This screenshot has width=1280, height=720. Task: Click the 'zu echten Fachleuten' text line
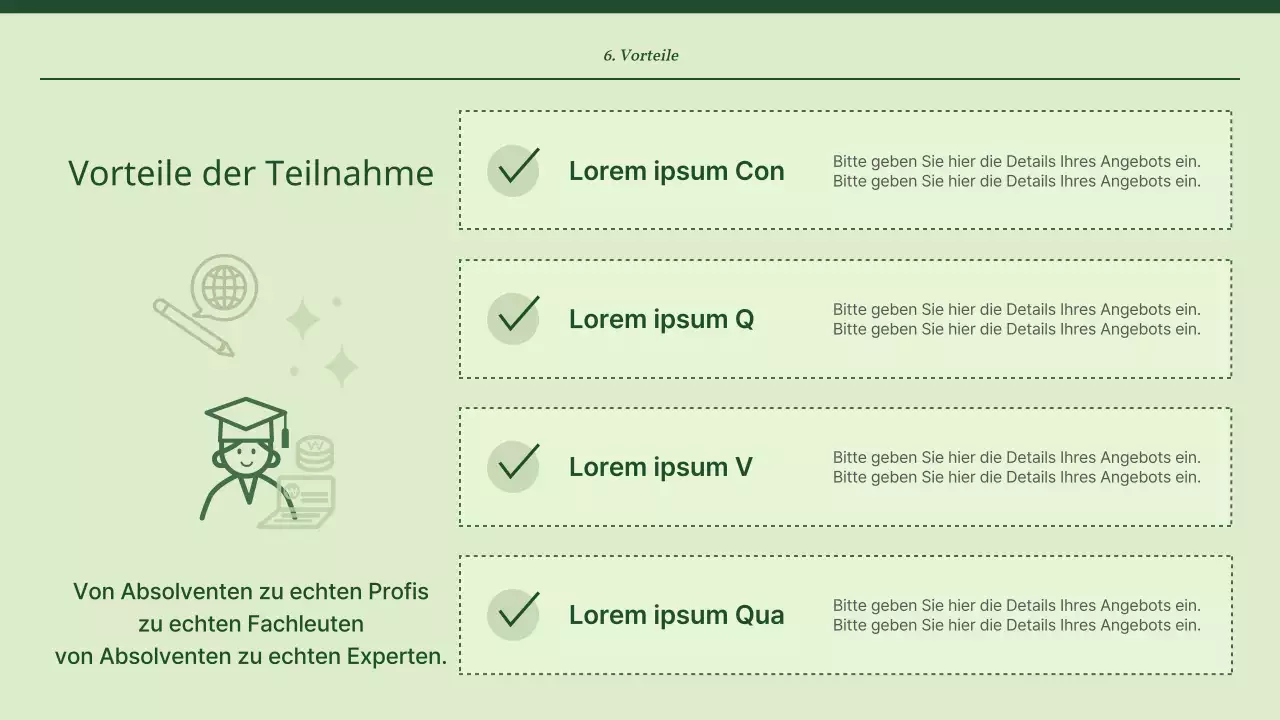tap(251, 624)
